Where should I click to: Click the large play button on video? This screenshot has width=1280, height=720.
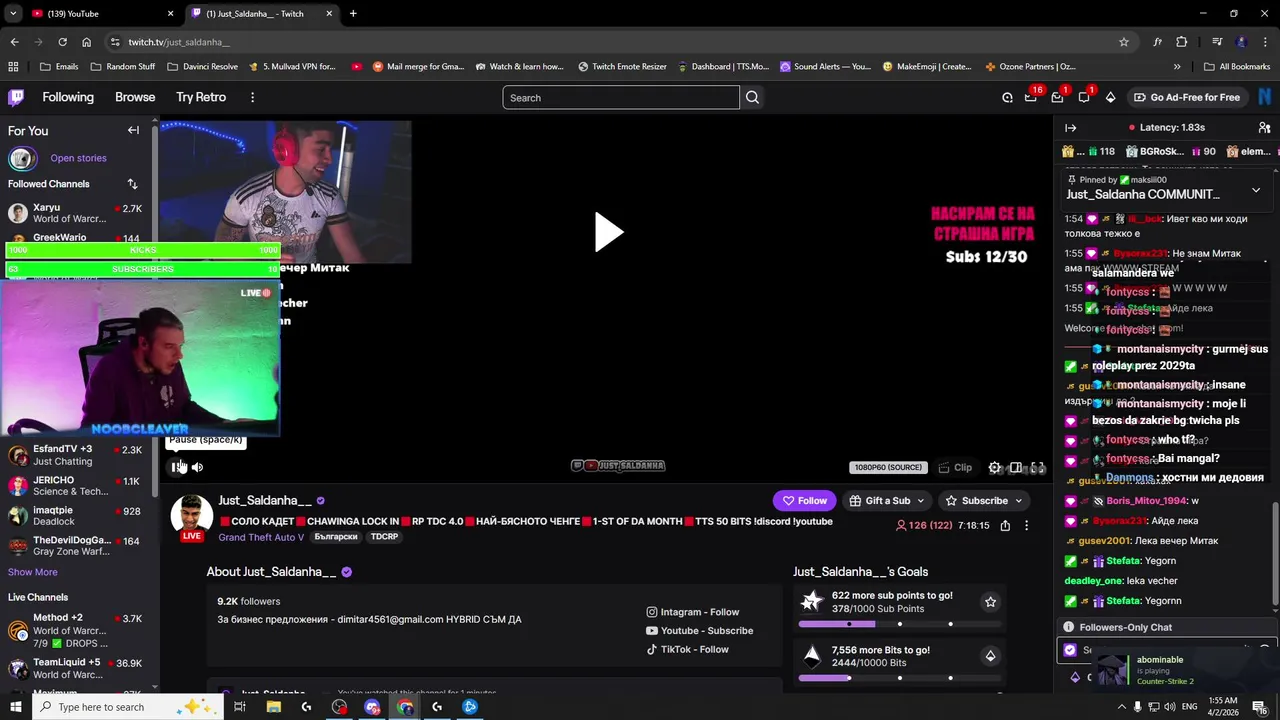click(607, 232)
